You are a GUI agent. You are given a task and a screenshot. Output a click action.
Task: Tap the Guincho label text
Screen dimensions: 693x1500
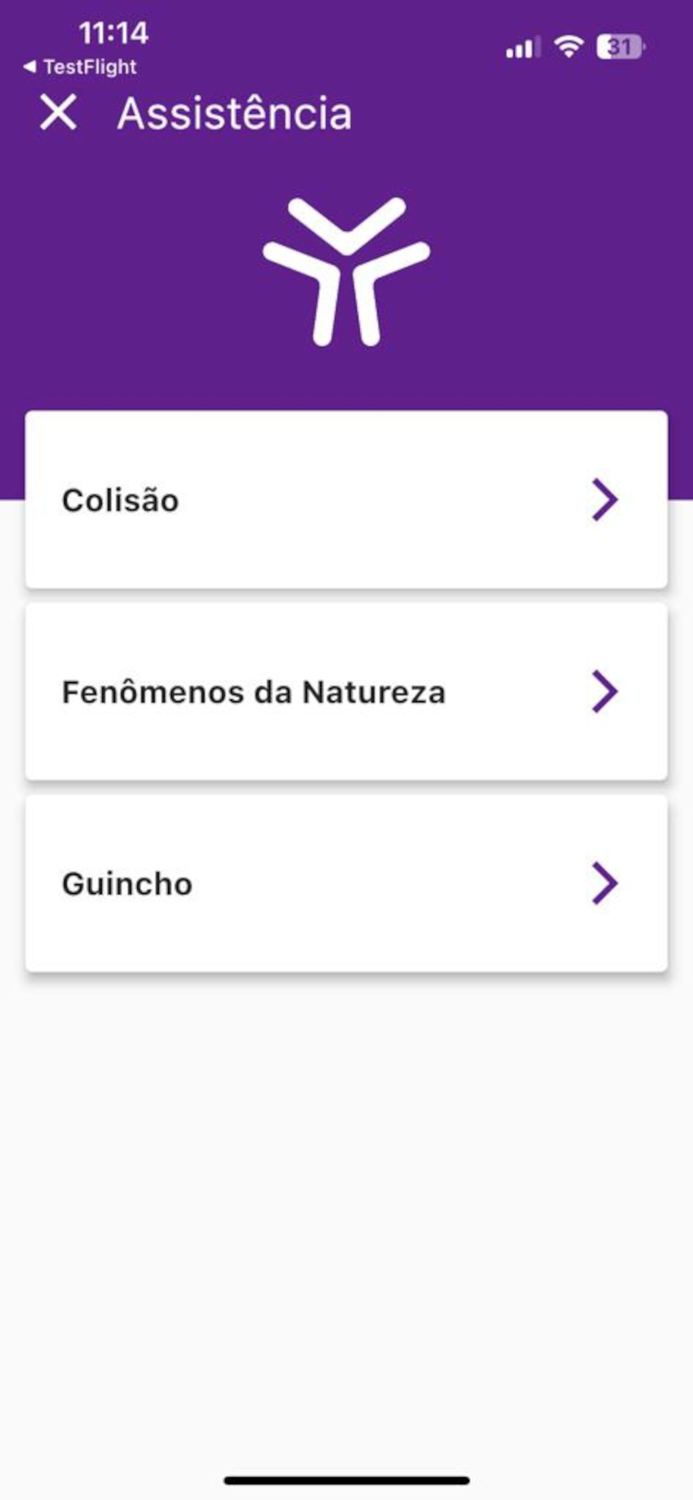click(126, 883)
